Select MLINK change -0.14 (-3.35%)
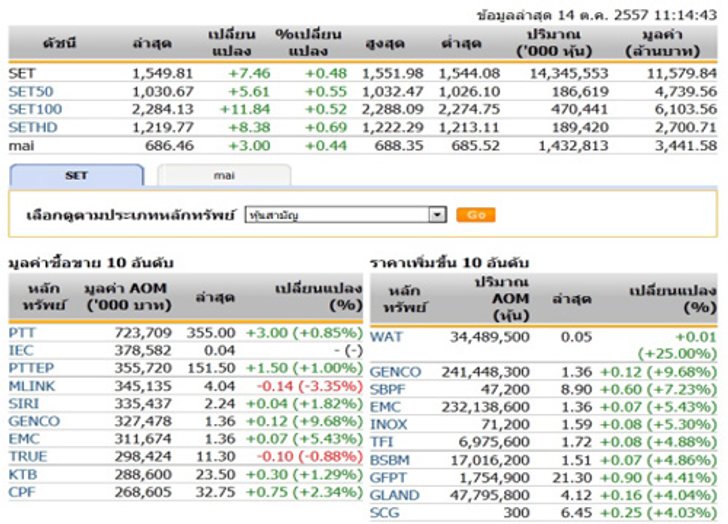This screenshot has width=728, height=524. (x=310, y=386)
